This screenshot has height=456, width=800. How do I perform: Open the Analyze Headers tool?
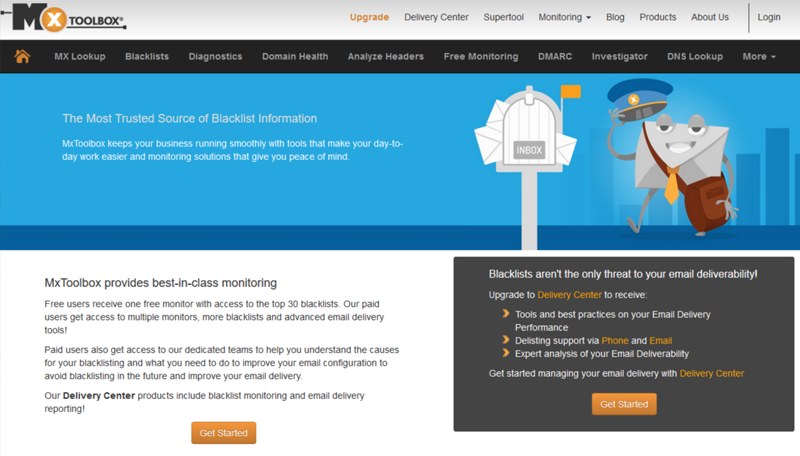click(386, 57)
